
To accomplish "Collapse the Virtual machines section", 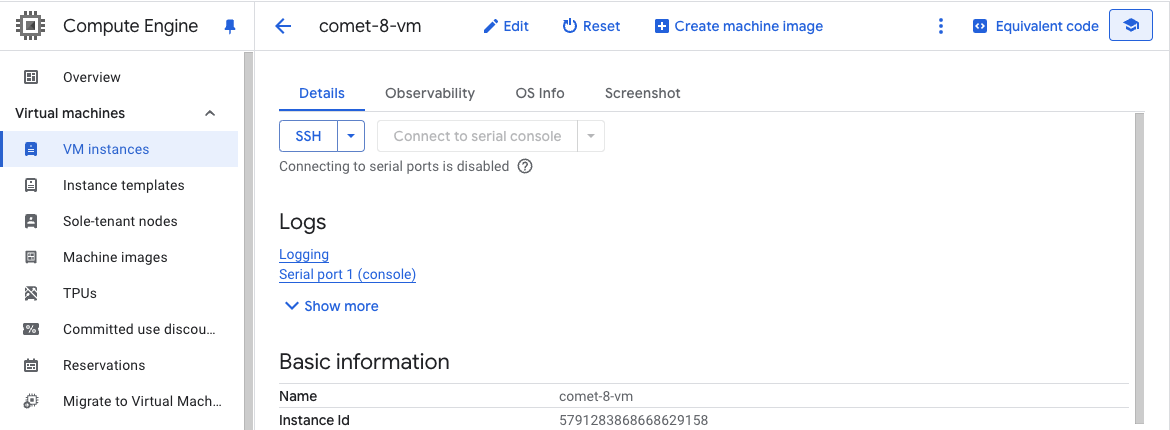I will point(210,113).
